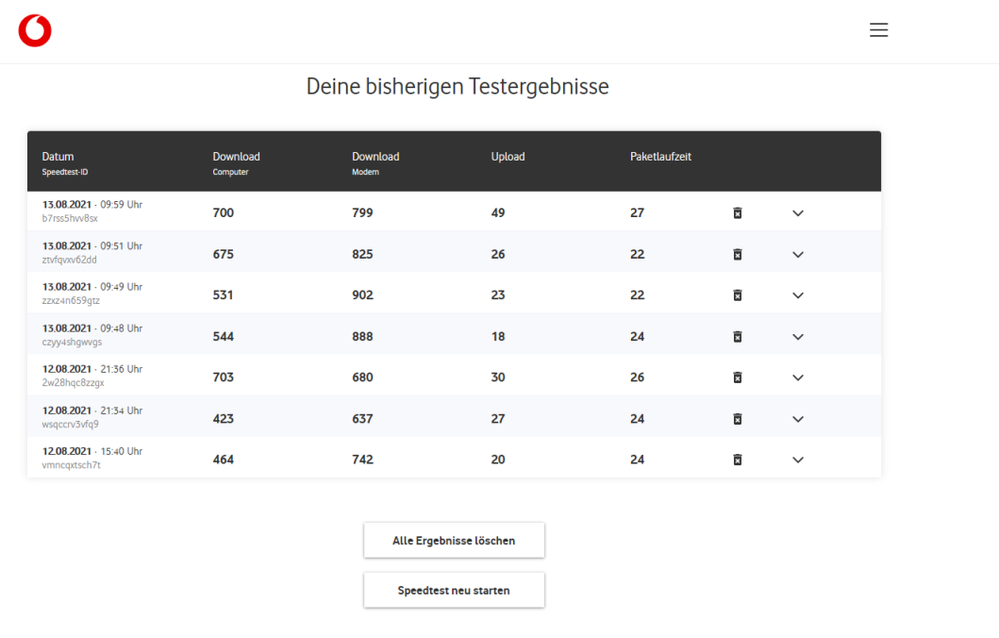Click Speedtest-ID vmncqxtsch7t
Viewport: 999px width, 638px height.
pyautogui.click(x=71, y=465)
